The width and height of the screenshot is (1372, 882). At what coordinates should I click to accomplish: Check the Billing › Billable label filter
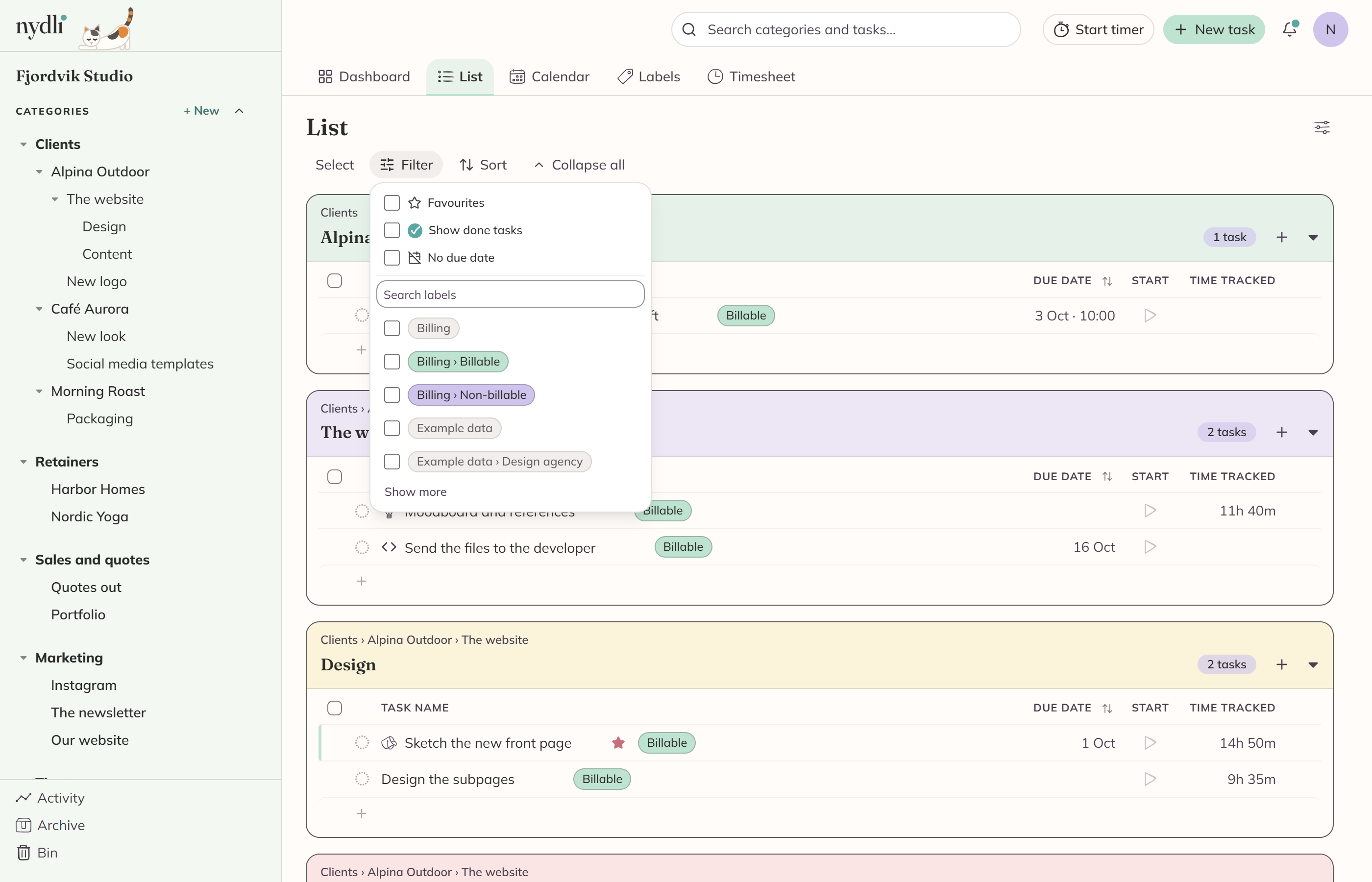pyautogui.click(x=392, y=362)
